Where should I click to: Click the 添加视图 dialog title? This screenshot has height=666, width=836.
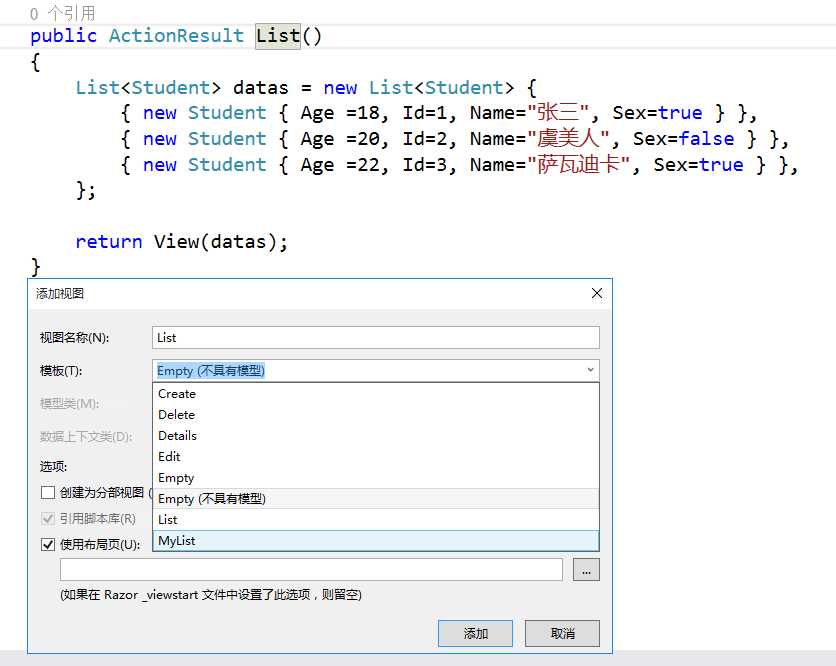point(60,293)
